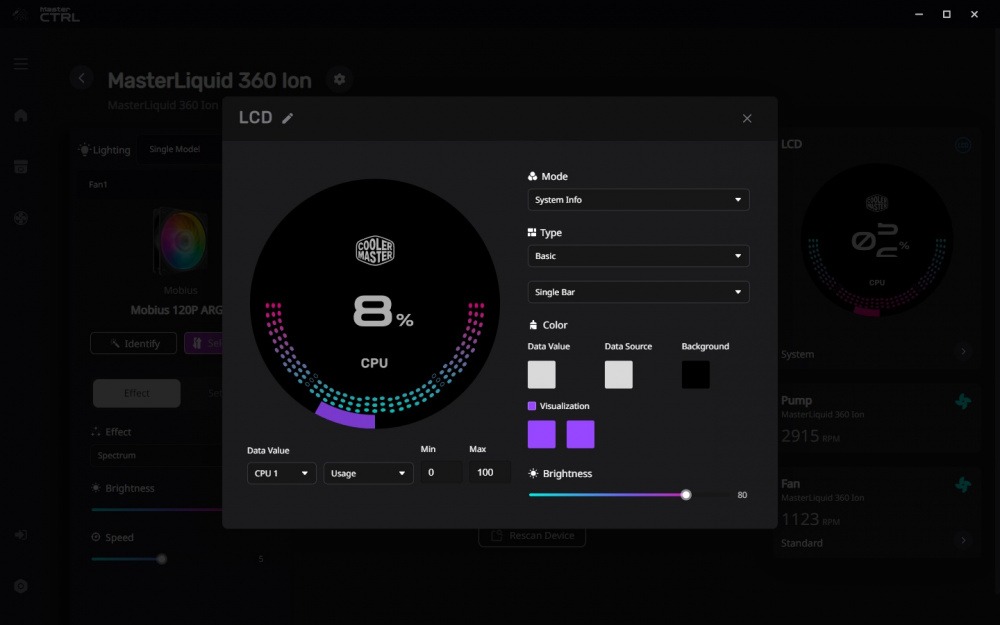This screenshot has height=625, width=1000.
Task: Click the Identify button
Action: [x=133, y=343]
